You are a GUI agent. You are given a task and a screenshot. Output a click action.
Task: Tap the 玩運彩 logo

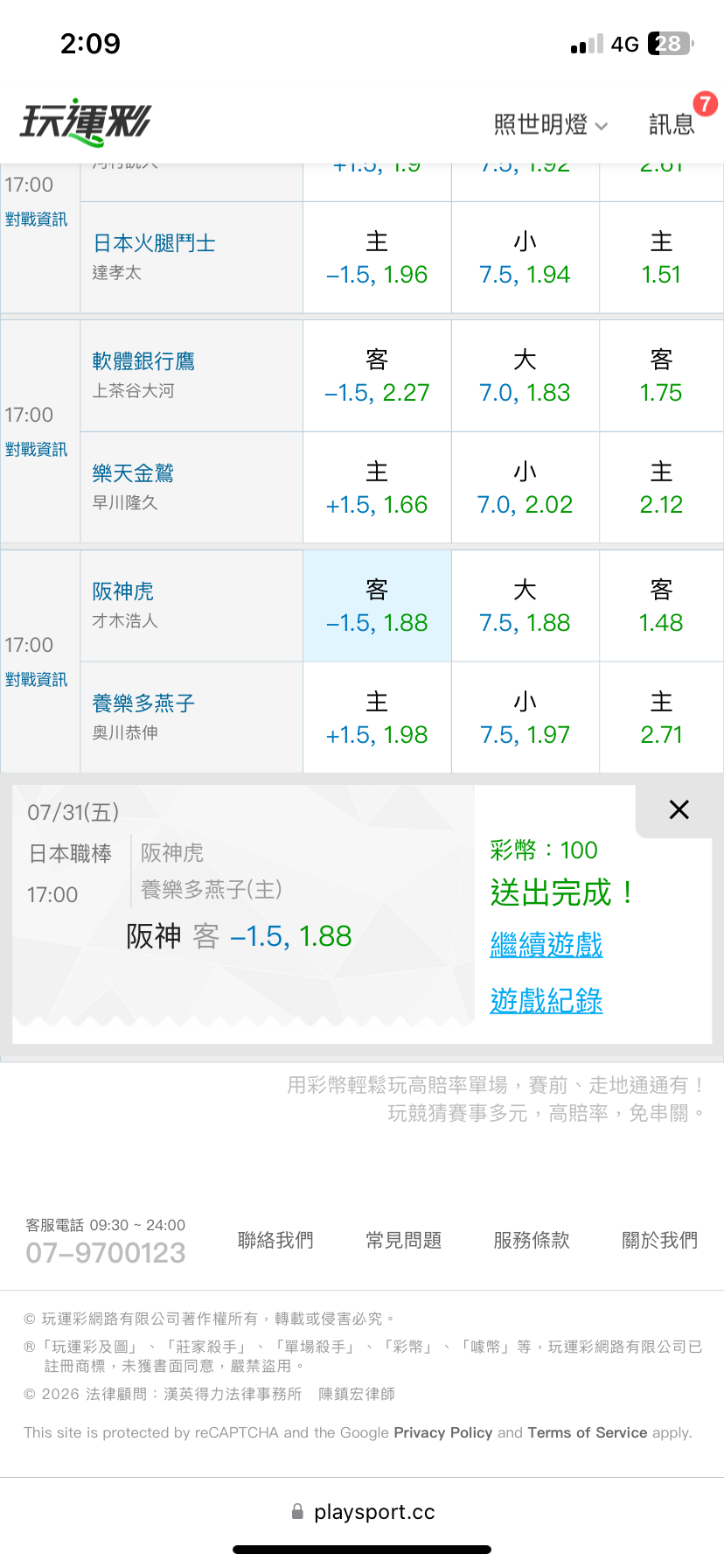tap(86, 122)
